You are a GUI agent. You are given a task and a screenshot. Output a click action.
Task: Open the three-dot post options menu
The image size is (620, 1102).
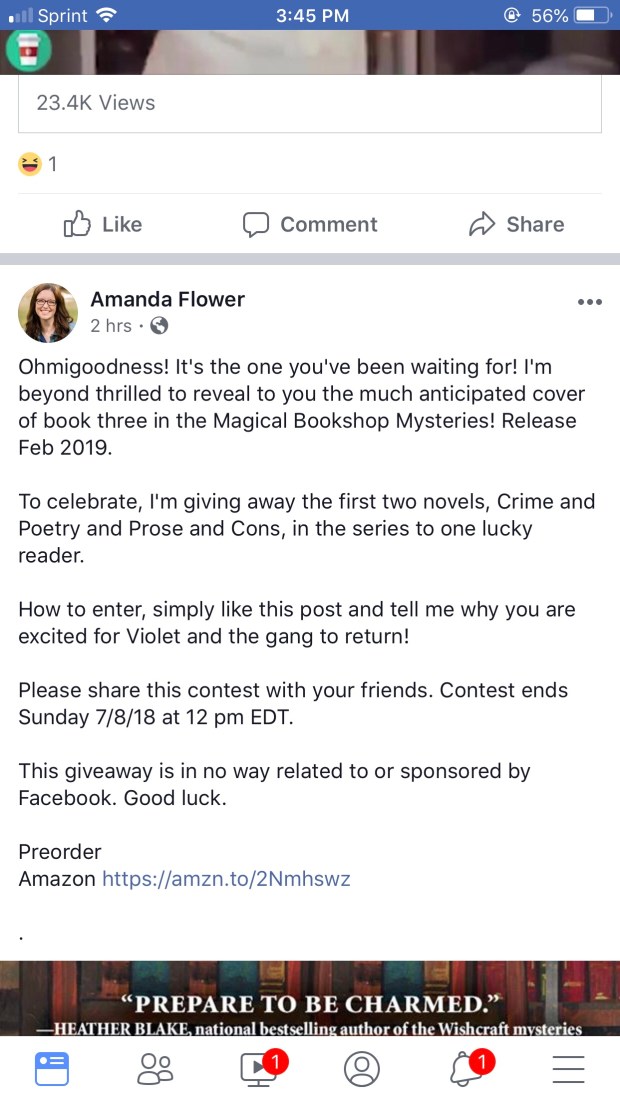point(590,302)
